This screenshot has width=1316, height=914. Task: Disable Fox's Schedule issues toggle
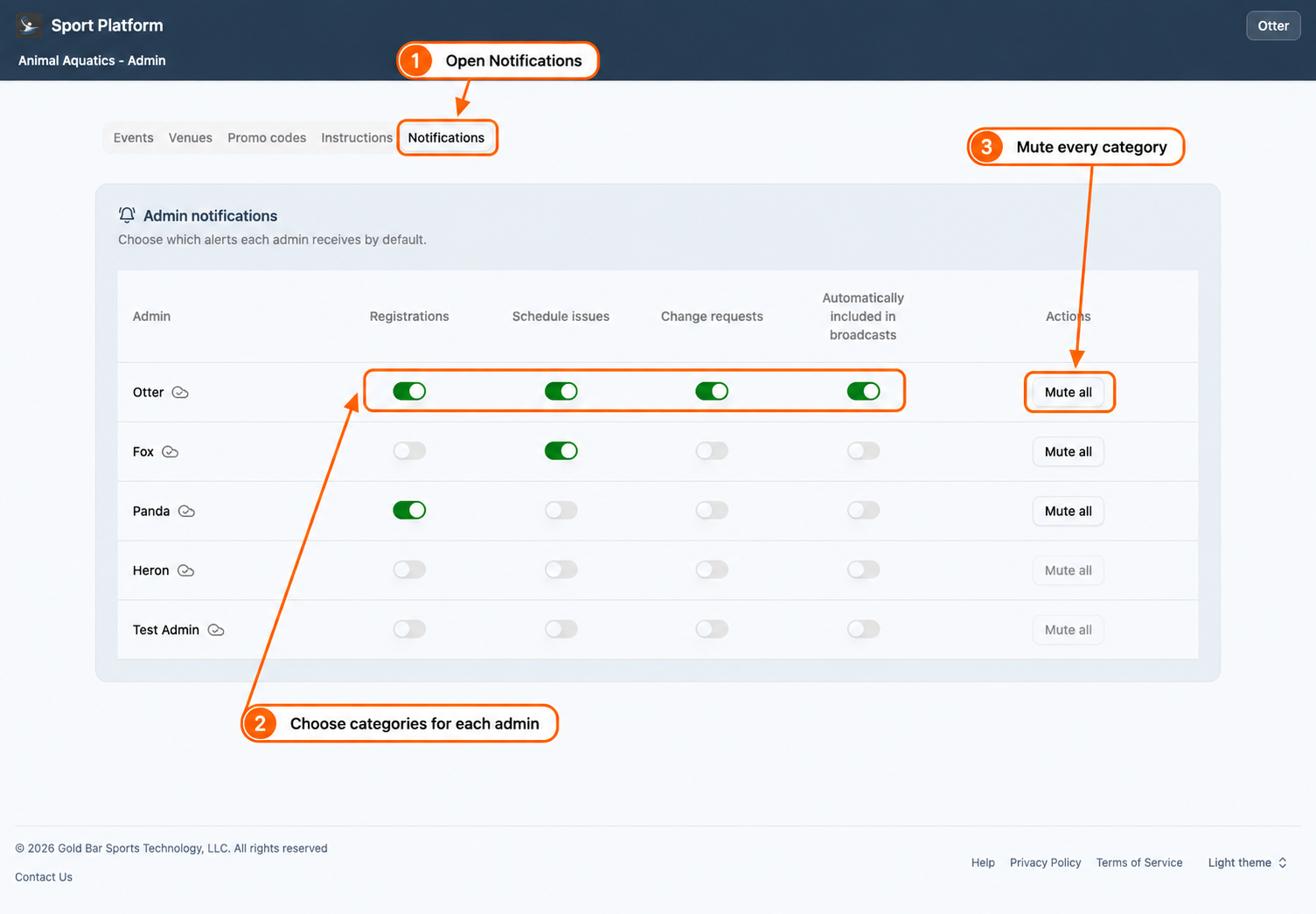click(561, 450)
